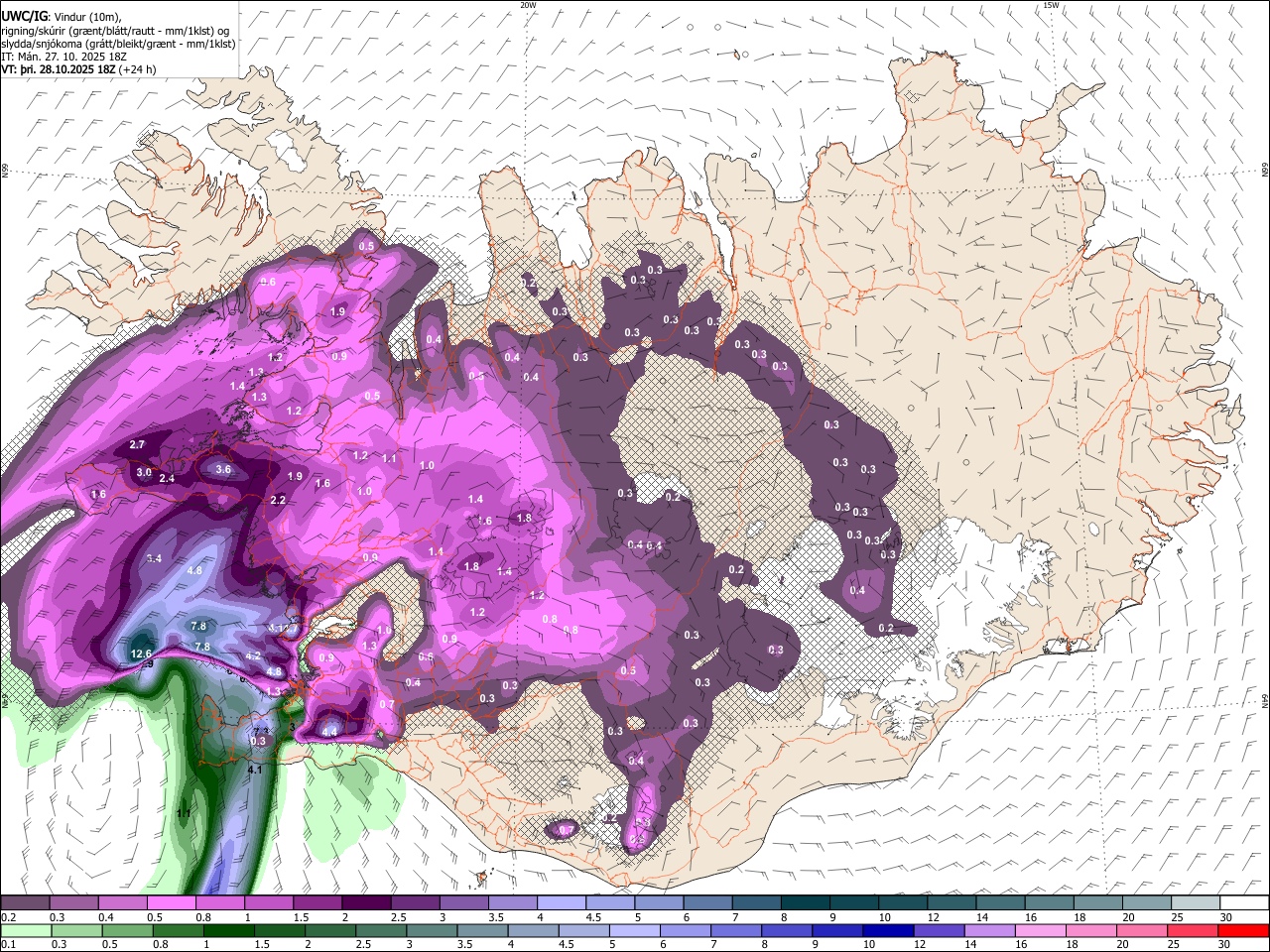Click the 20 pink swatch in lower legend
The image size is (1270, 952).
pyautogui.click(x=1142, y=930)
